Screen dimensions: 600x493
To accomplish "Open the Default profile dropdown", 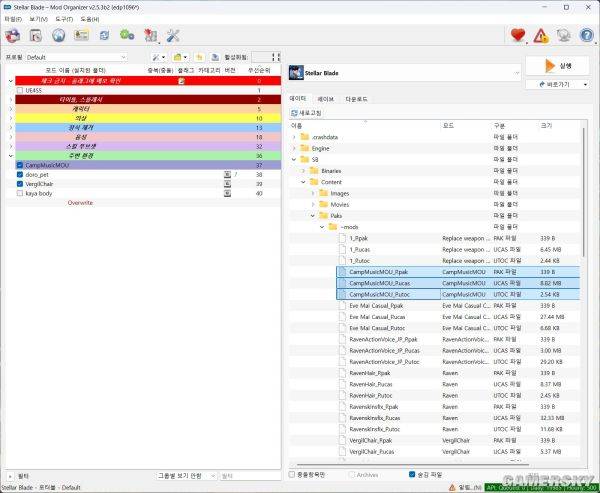I will pyautogui.click(x=76, y=57).
